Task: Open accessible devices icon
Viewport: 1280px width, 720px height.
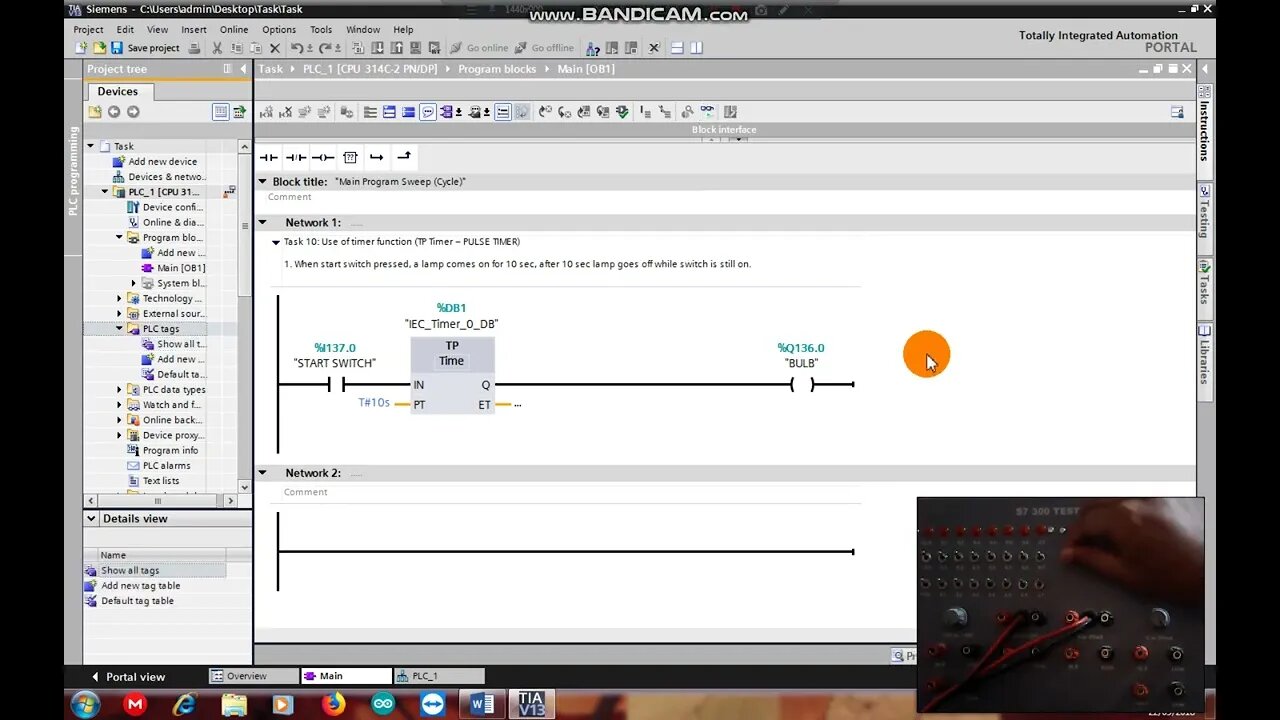Action: (593, 48)
